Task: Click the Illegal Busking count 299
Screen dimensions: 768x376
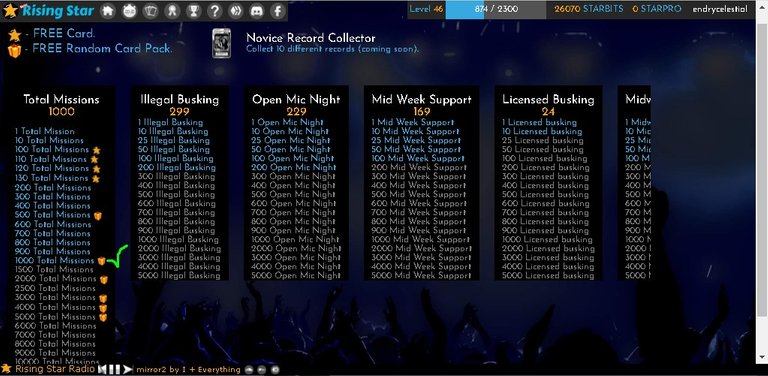Action: click(179, 112)
